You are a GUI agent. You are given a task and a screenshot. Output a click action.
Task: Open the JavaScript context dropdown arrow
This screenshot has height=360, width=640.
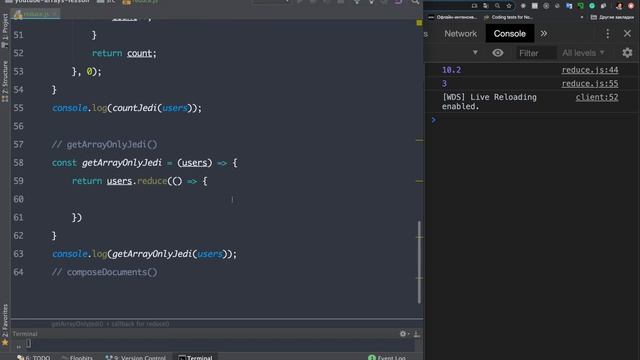475,53
